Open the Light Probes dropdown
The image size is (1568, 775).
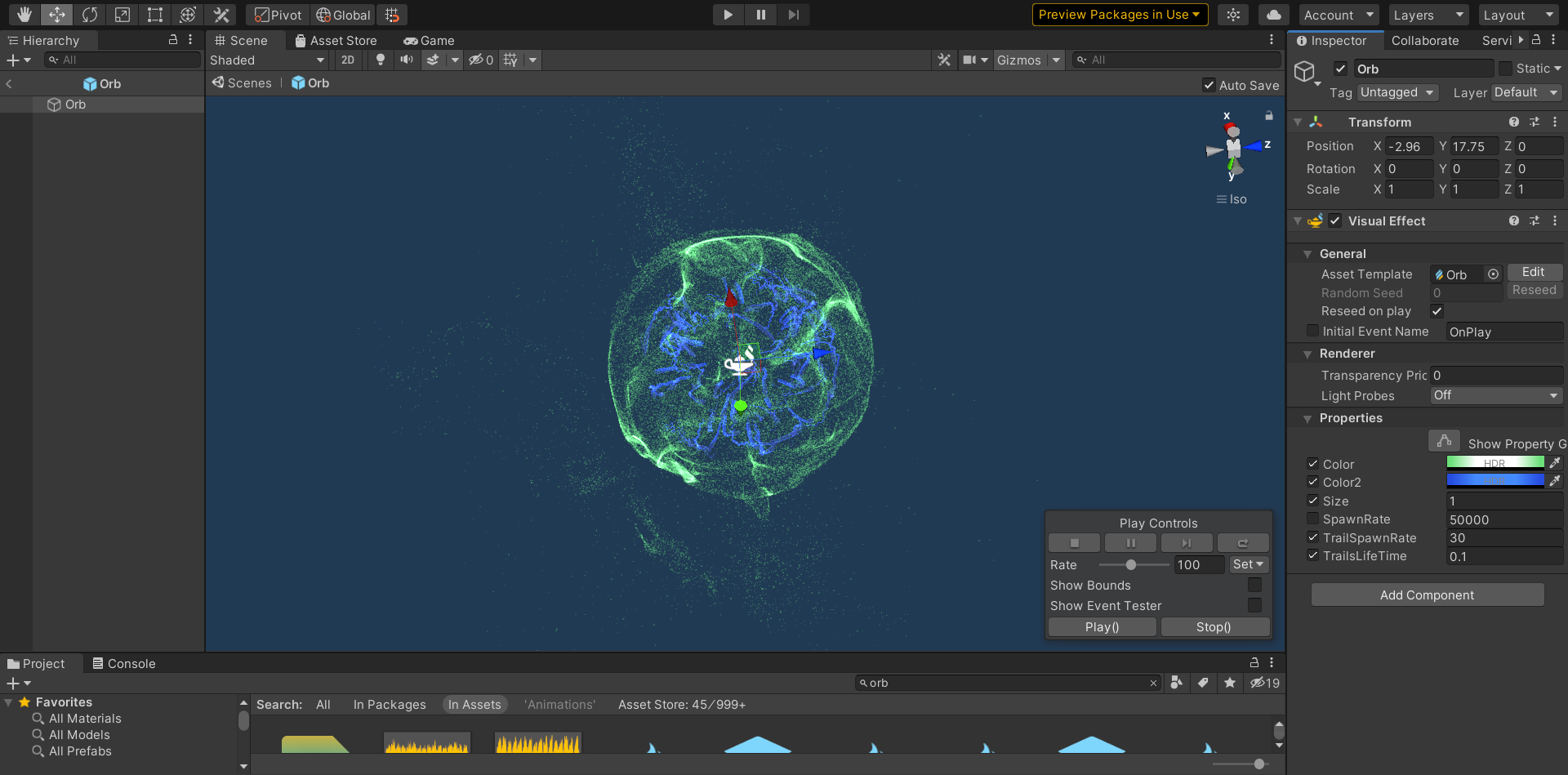pos(1495,395)
